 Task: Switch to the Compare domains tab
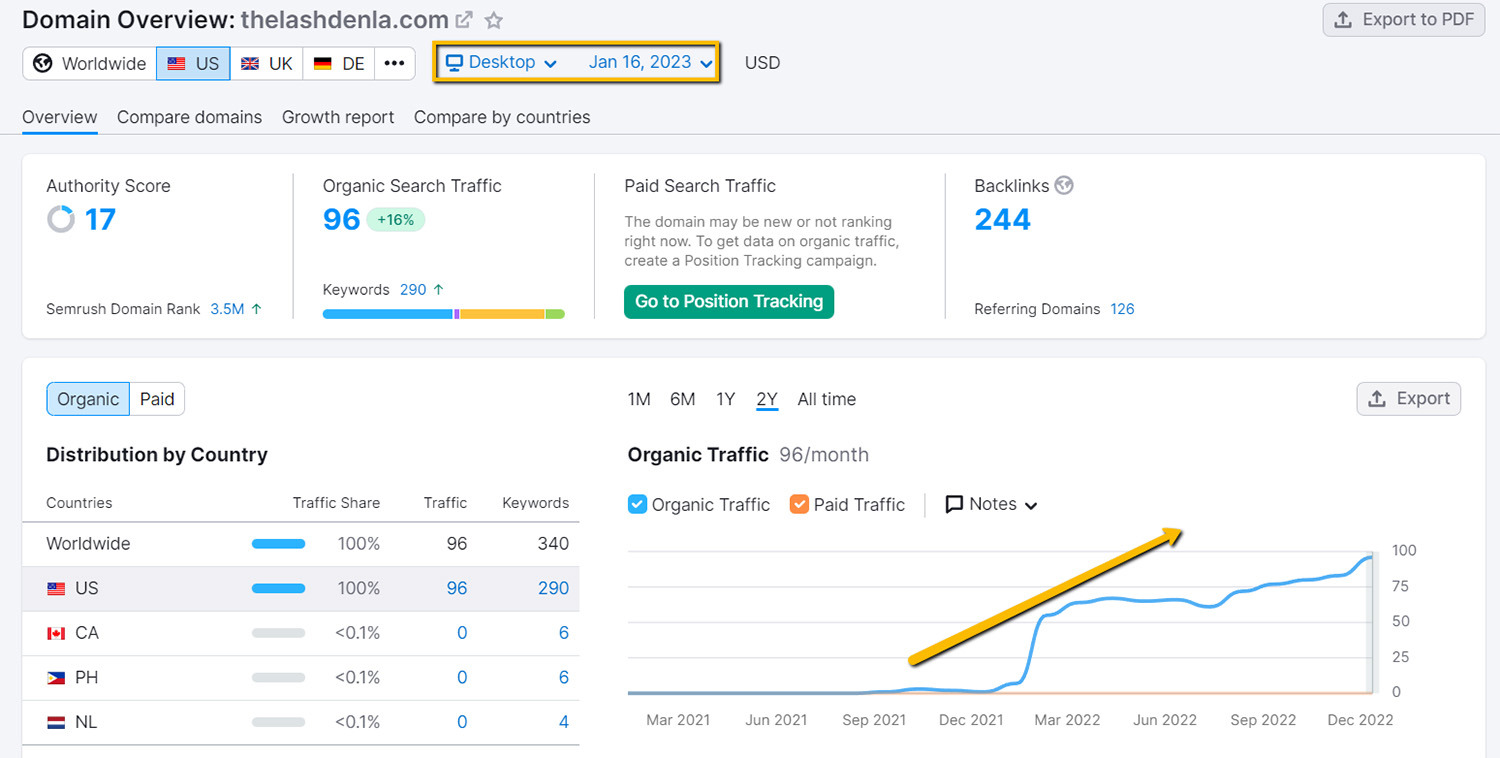click(x=189, y=117)
